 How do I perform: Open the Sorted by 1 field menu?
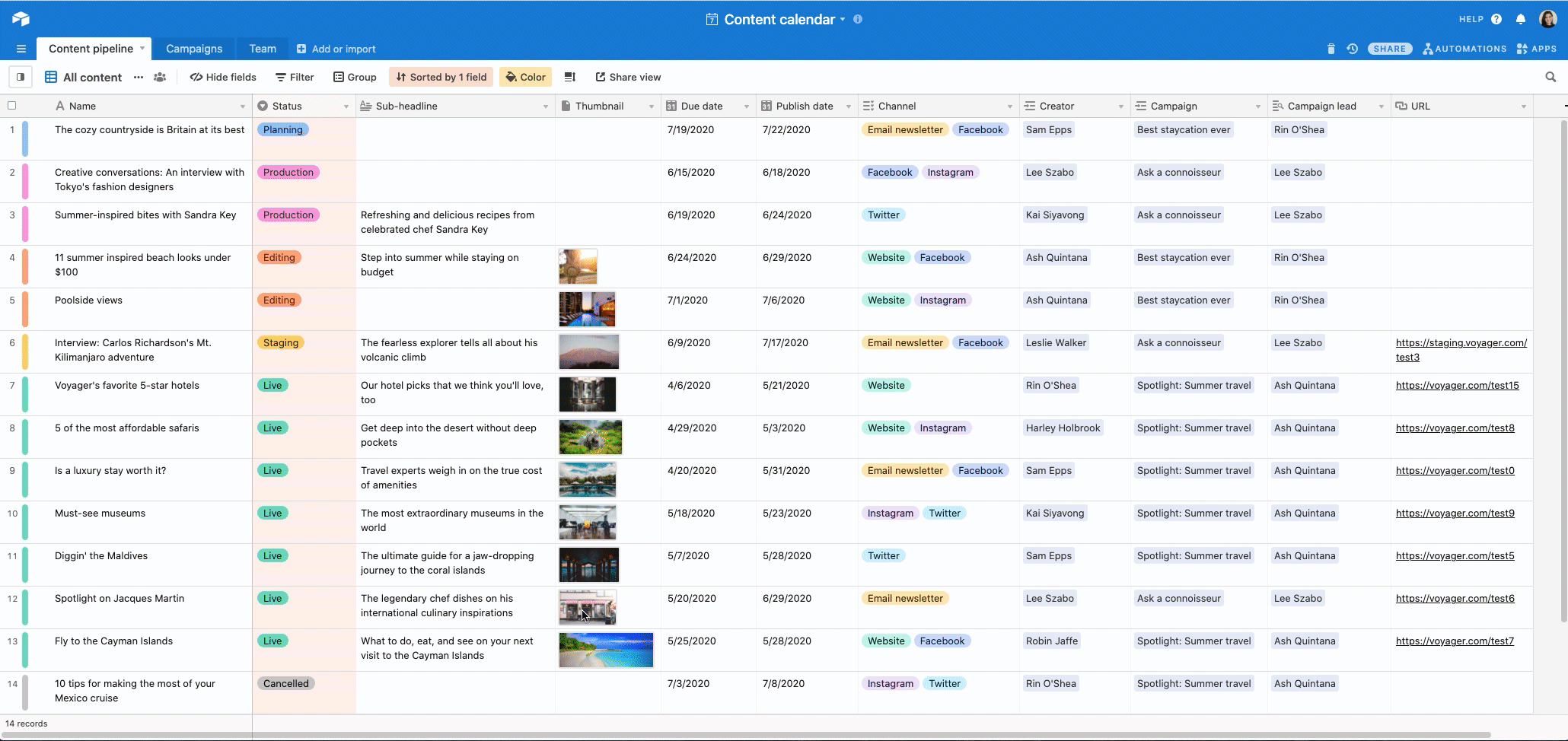tap(441, 77)
